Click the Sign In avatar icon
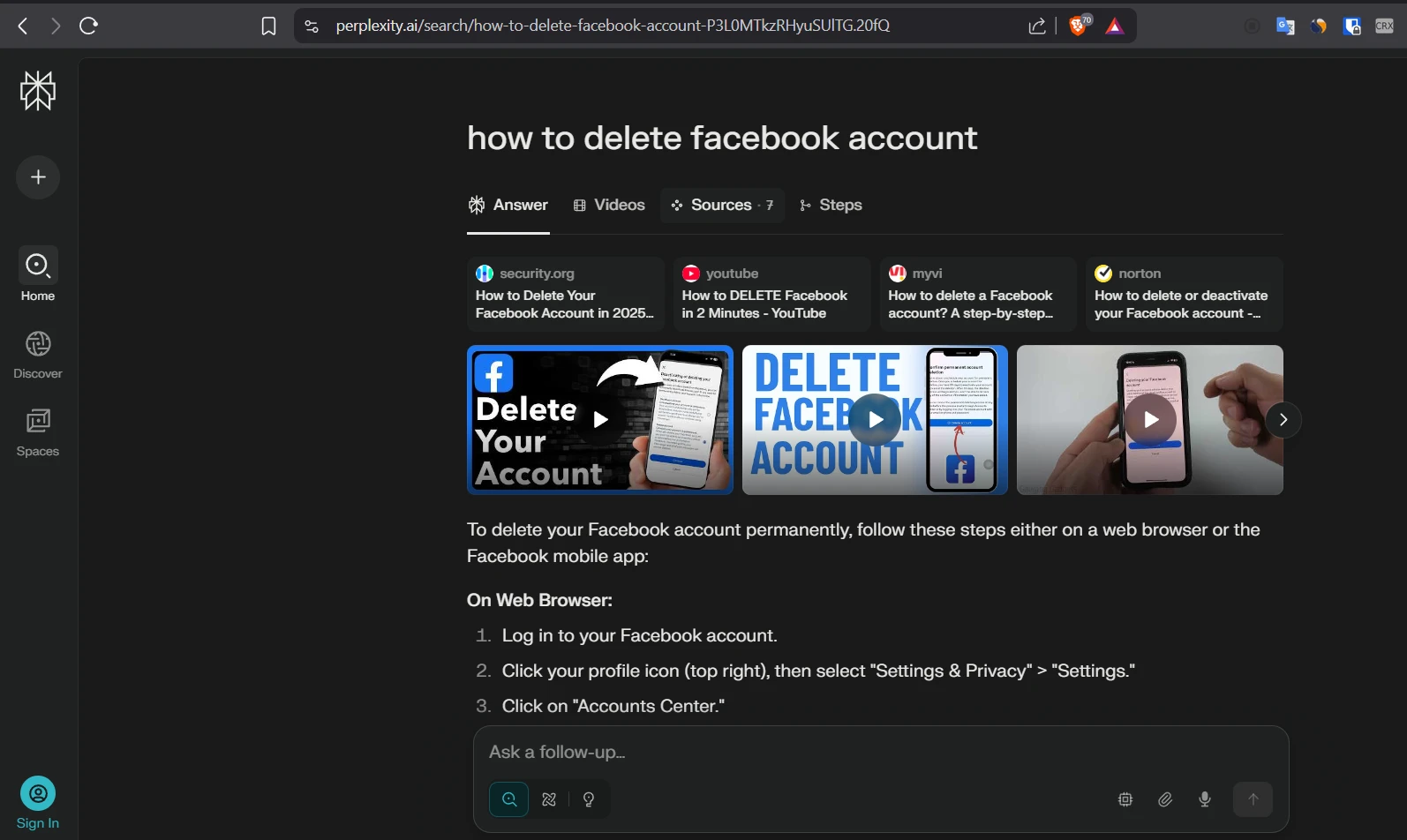The width and height of the screenshot is (1407, 840). [38, 793]
